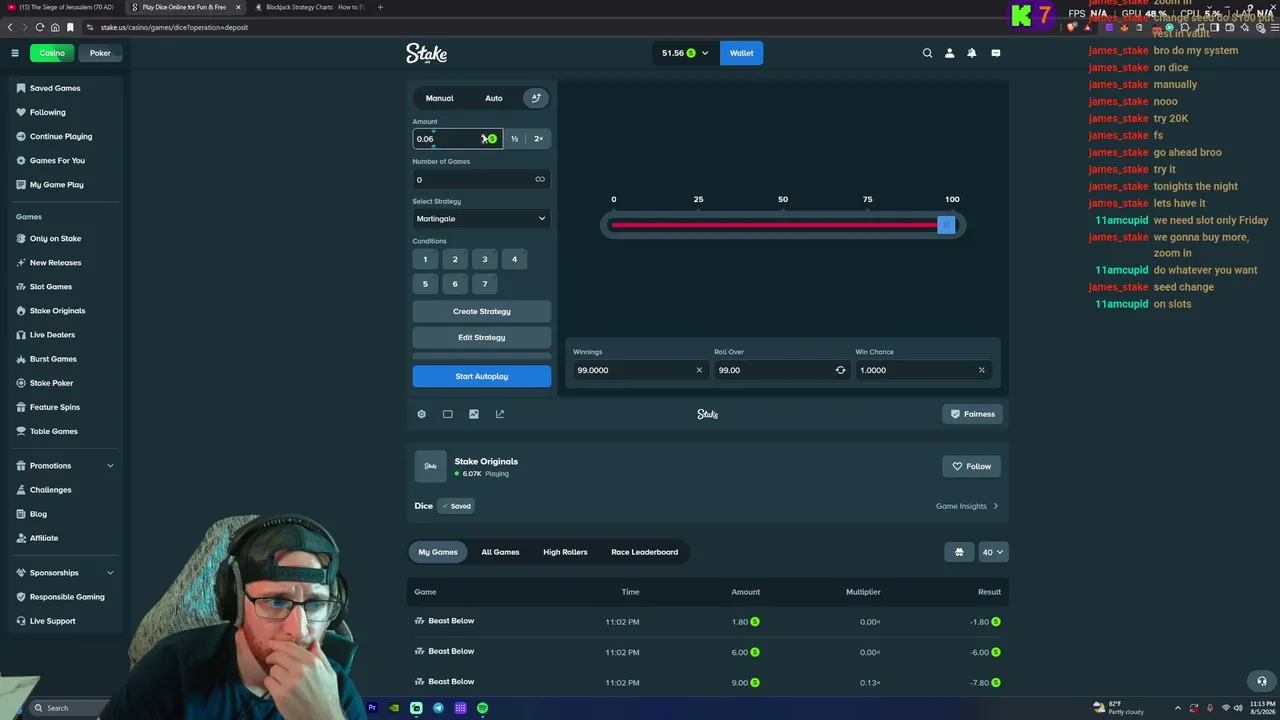
Task: Click the browser home icon
Action: coord(55,27)
